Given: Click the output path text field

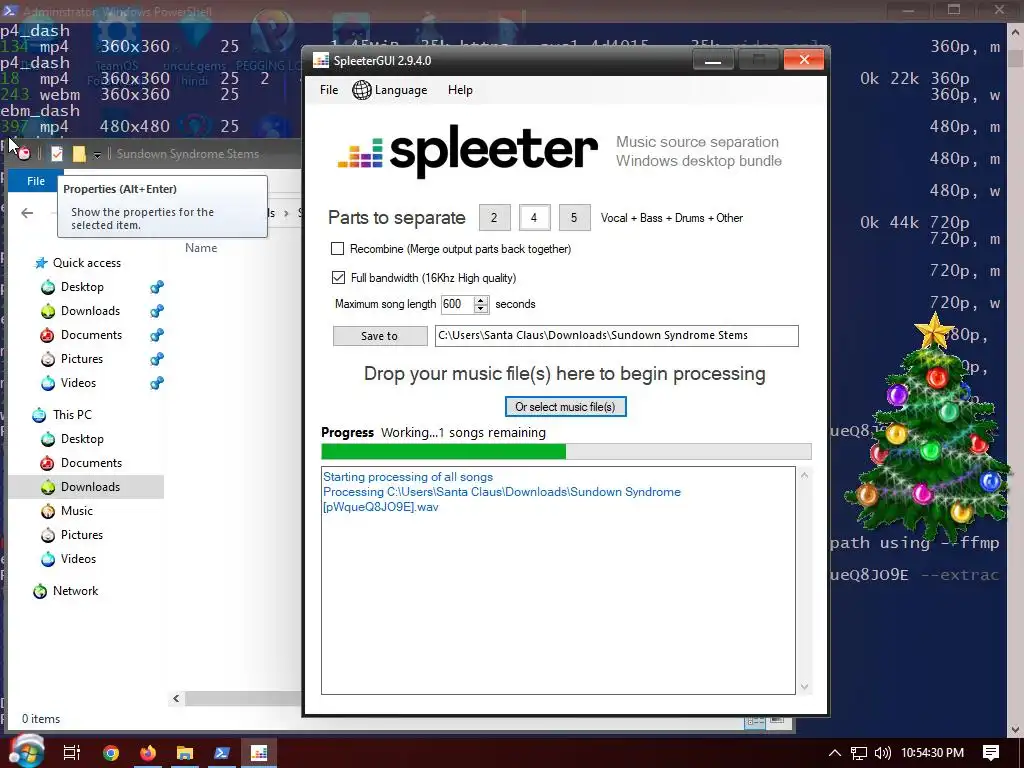Looking at the screenshot, I should (x=616, y=336).
